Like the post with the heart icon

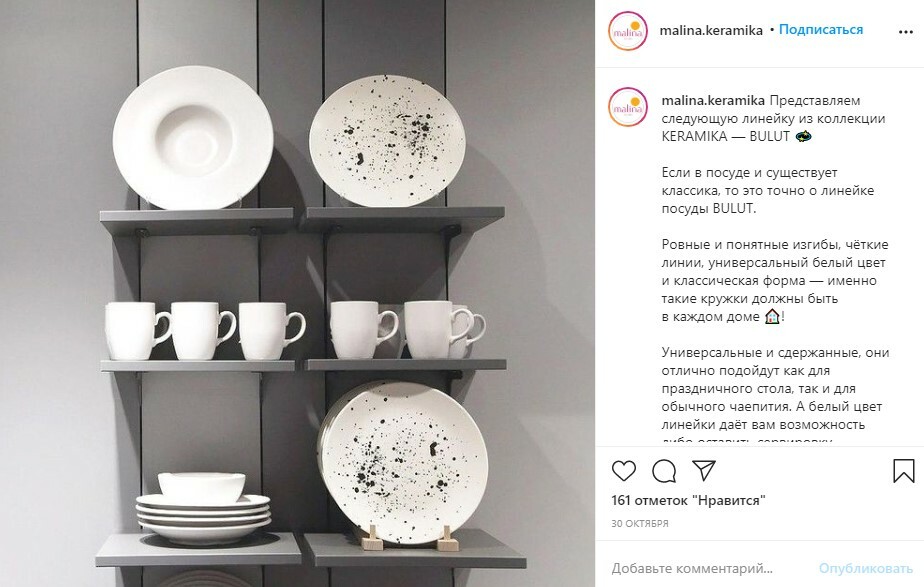[x=623, y=471]
